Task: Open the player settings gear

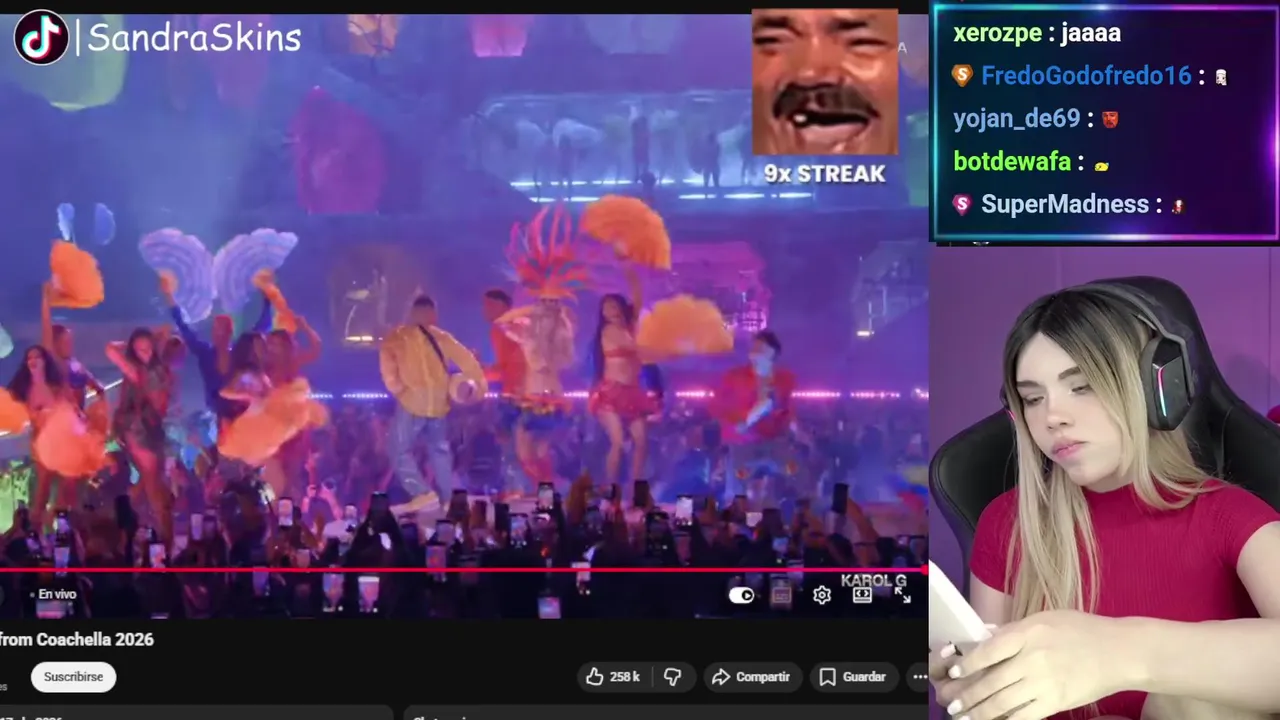Action: (x=822, y=595)
